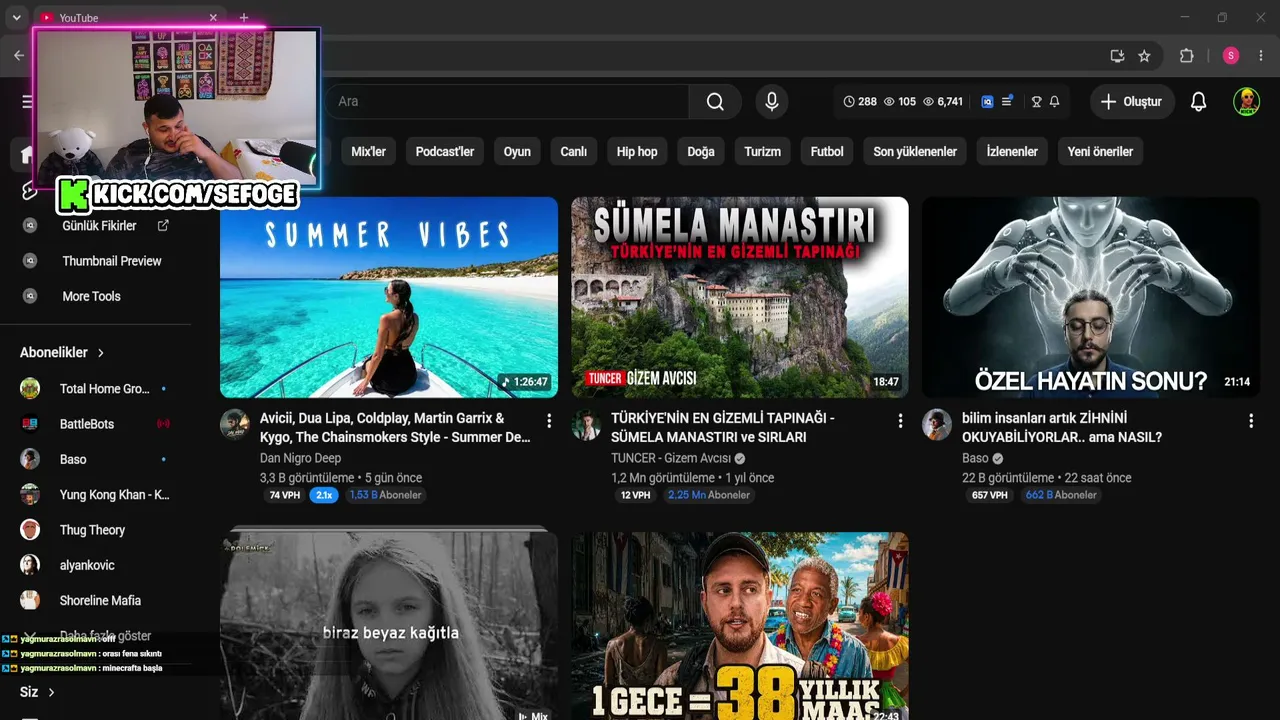
Task: Click the Oluştur create button
Action: [1132, 101]
